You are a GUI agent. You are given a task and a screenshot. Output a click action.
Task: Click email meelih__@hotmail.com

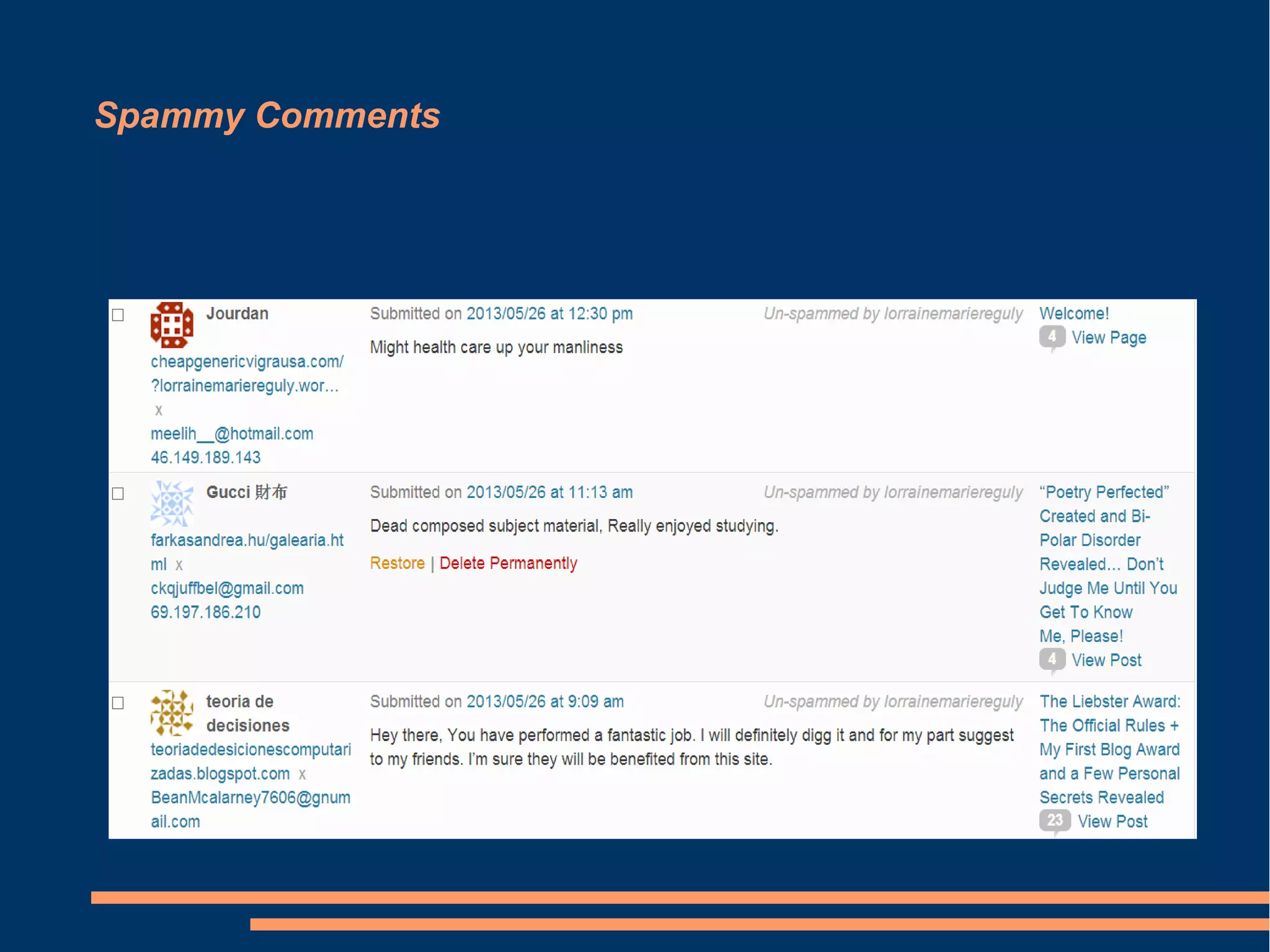coord(231,434)
